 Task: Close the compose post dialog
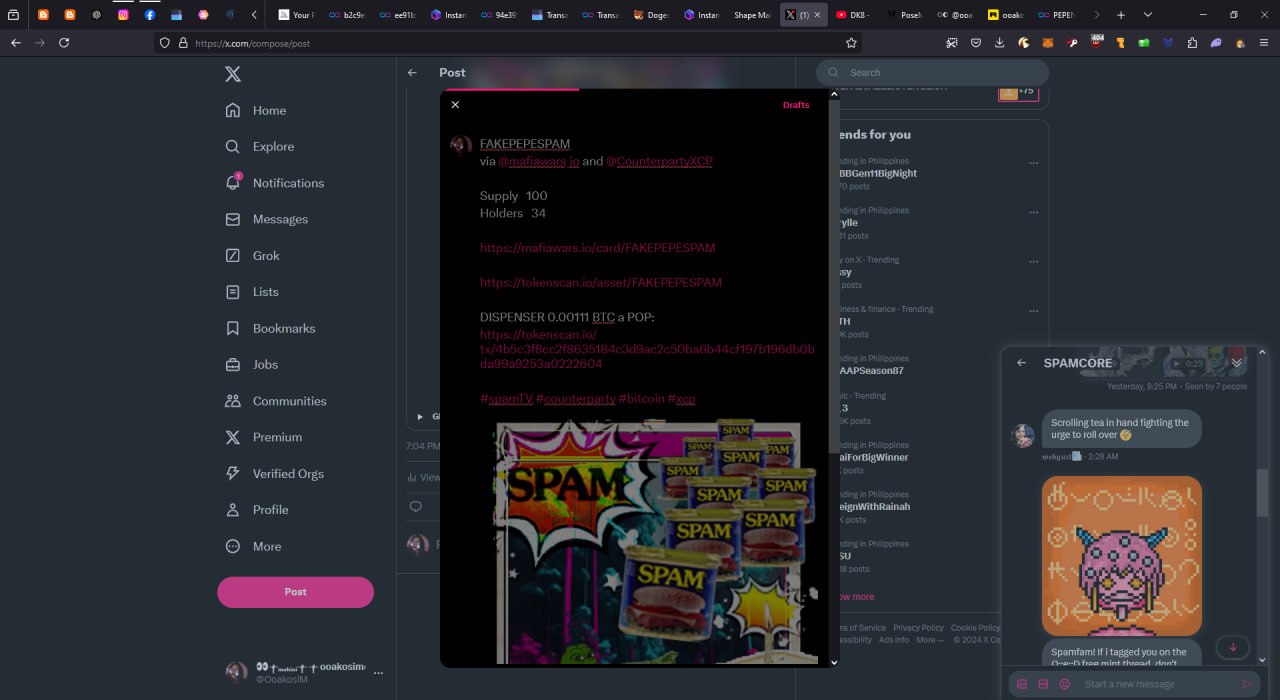(455, 105)
